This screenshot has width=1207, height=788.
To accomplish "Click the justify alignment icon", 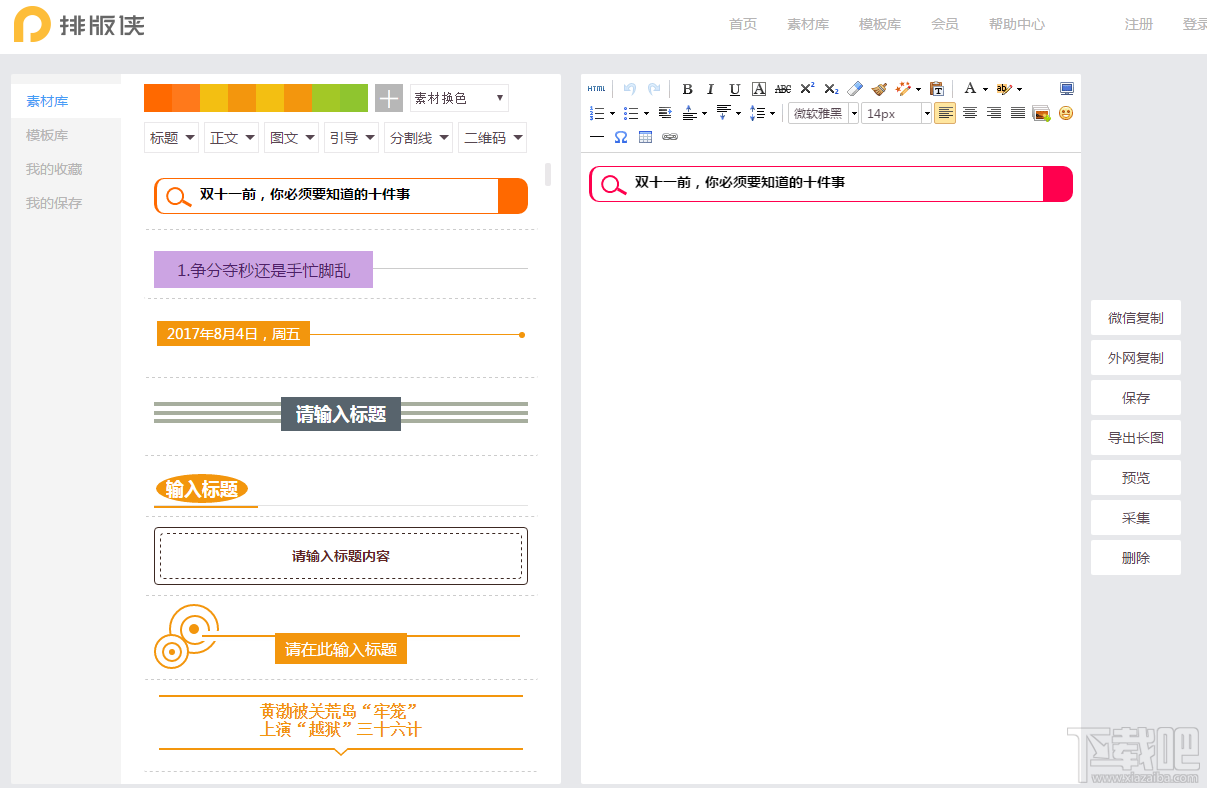I will (x=1018, y=113).
